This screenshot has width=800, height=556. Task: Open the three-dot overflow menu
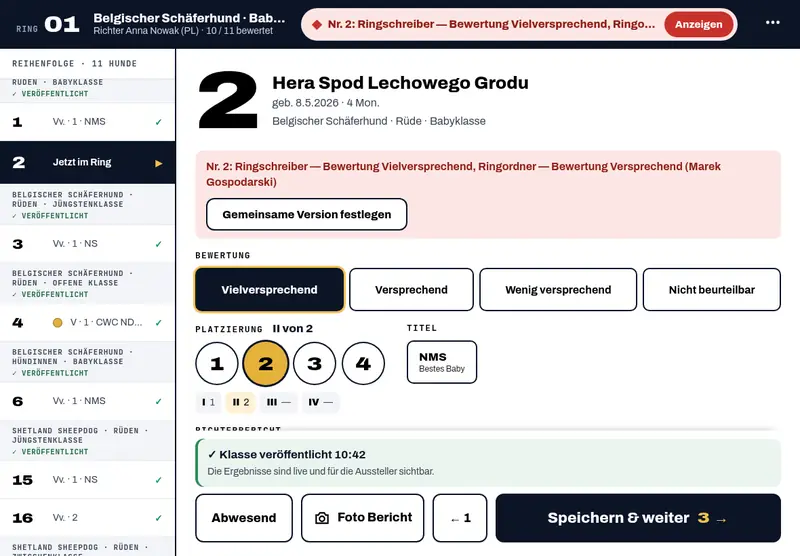pos(772,22)
